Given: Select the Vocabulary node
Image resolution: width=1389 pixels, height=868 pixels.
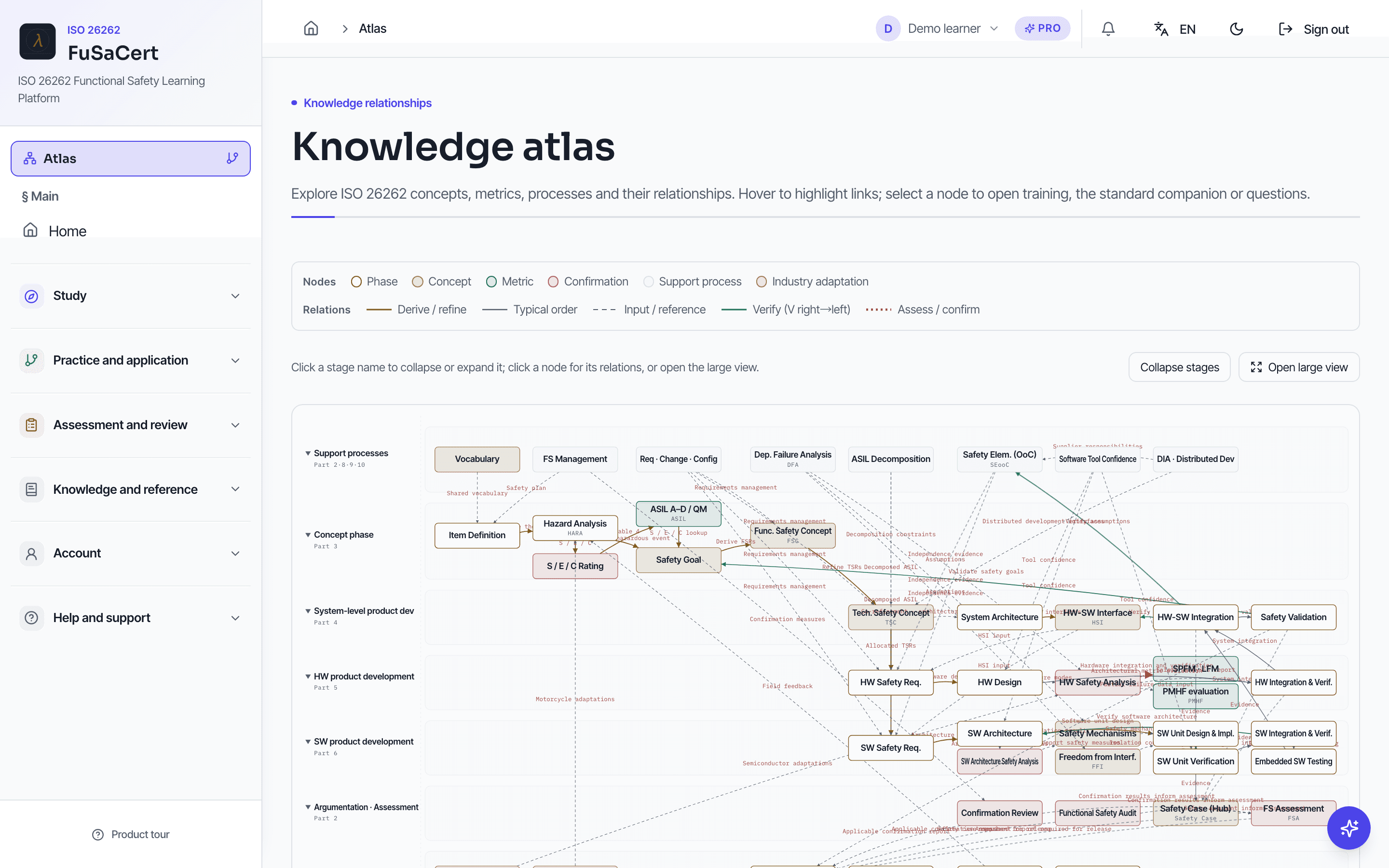Looking at the screenshot, I should click(477, 459).
